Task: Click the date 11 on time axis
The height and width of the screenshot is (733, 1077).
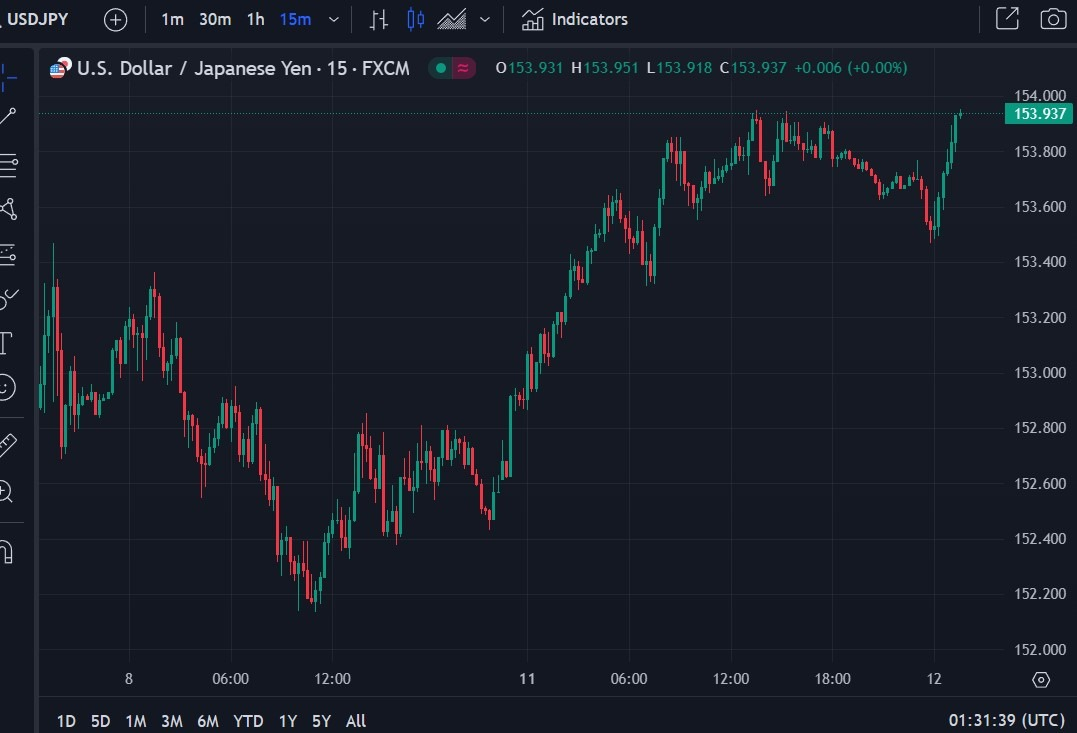Action: pyautogui.click(x=527, y=679)
